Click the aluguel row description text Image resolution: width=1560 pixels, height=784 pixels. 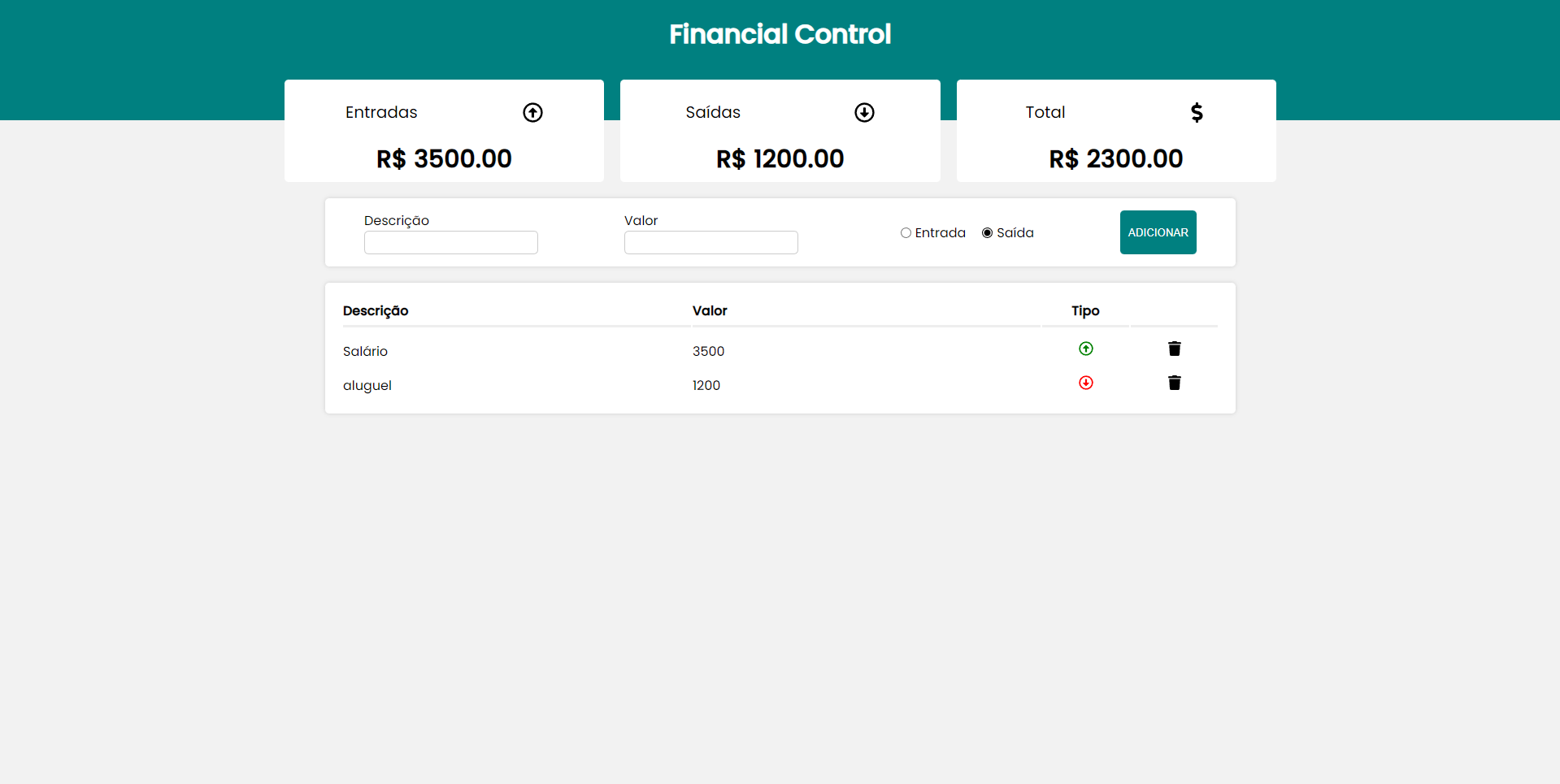tap(367, 385)
